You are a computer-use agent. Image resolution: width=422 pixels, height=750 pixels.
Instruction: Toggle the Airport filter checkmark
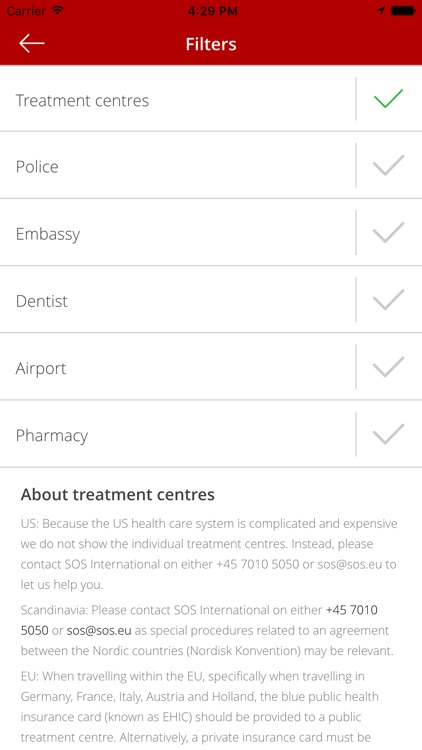[x=388, y=366]
